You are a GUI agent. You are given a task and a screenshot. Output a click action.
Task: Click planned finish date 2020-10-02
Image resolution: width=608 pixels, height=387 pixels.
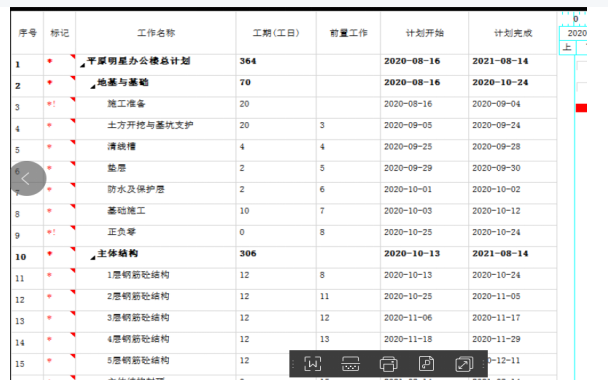(496, 189)
